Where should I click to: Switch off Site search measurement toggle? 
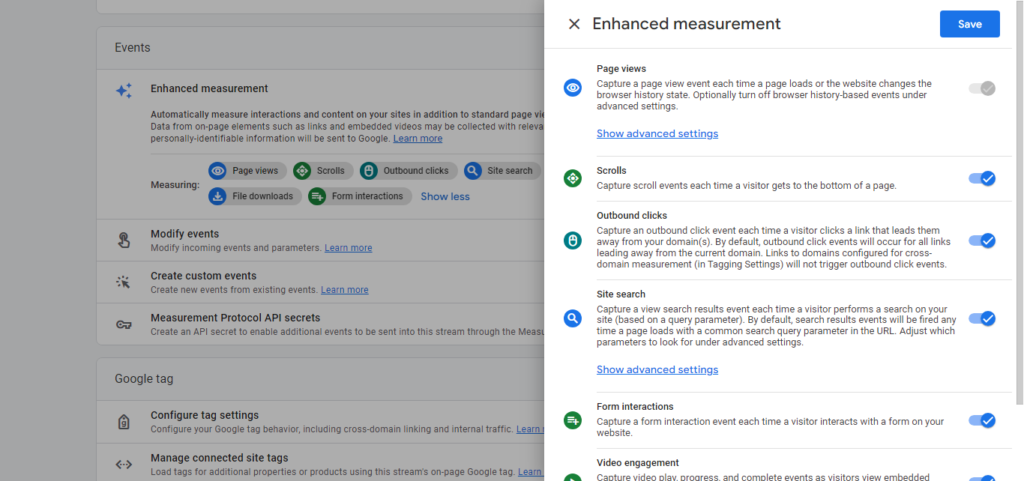pyautogui.click(x=982, y=318)
